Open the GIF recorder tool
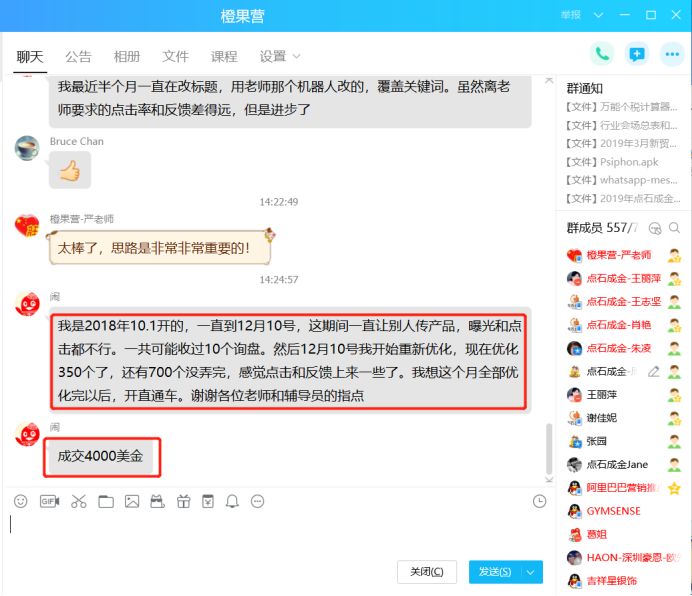692x596 pixels. coord(49,501)
